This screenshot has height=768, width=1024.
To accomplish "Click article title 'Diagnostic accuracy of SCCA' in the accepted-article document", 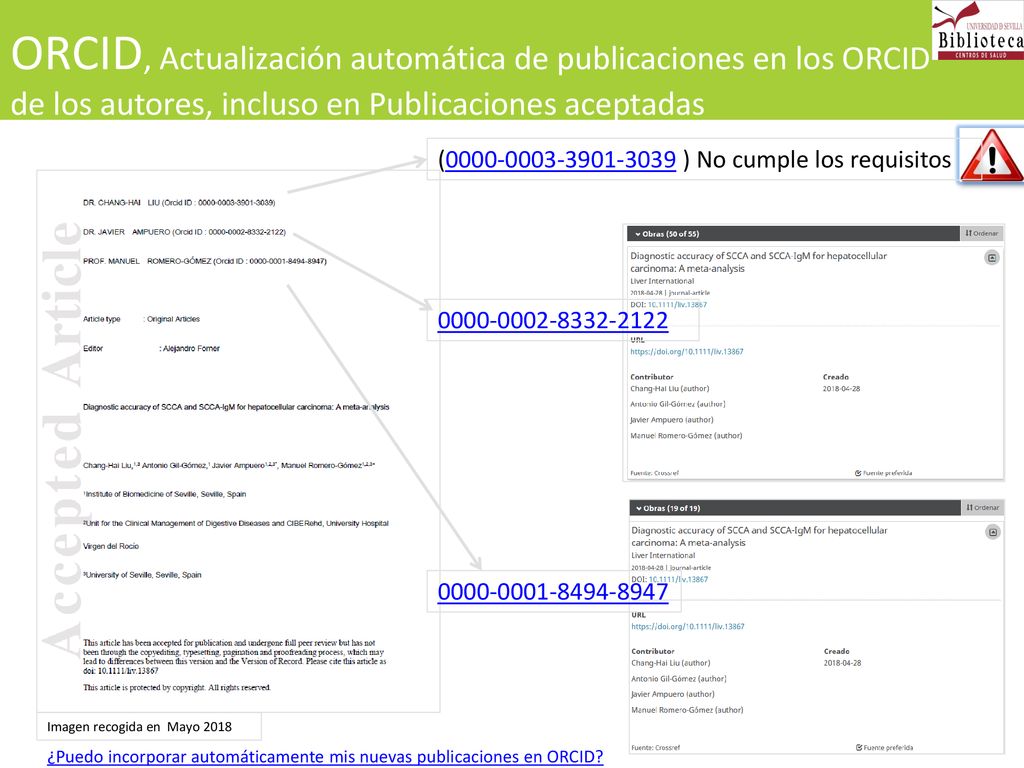I will [236, 407].
